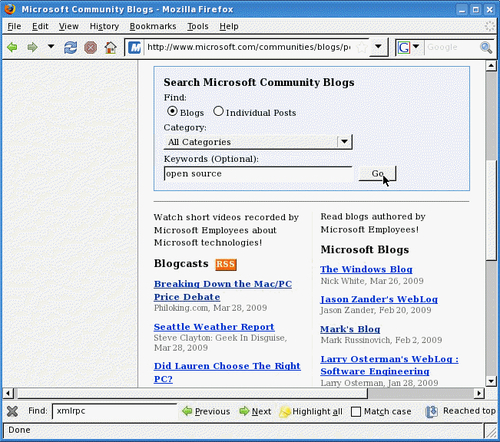Viewport: 500px width, 442px height.
Task: Find Previous match
Action: 206,411
